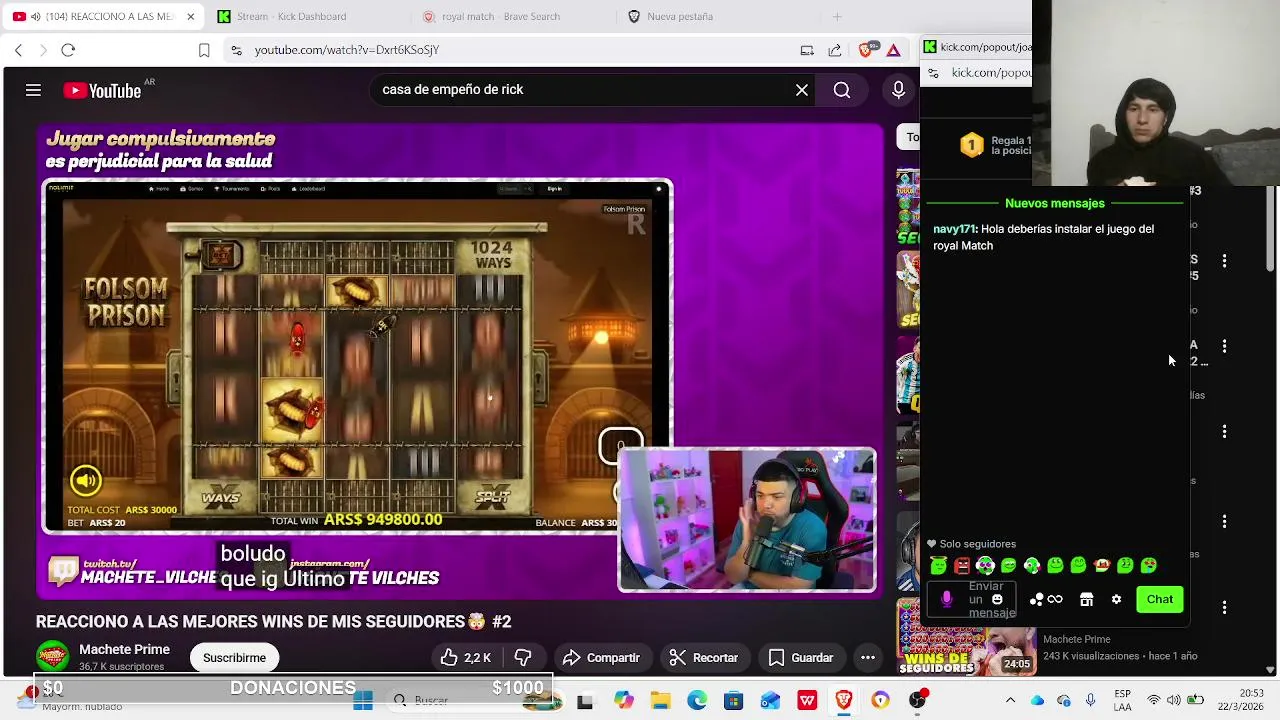Go back in browser history
This screenshot has height=720, width=1280.
coord(18,50)
